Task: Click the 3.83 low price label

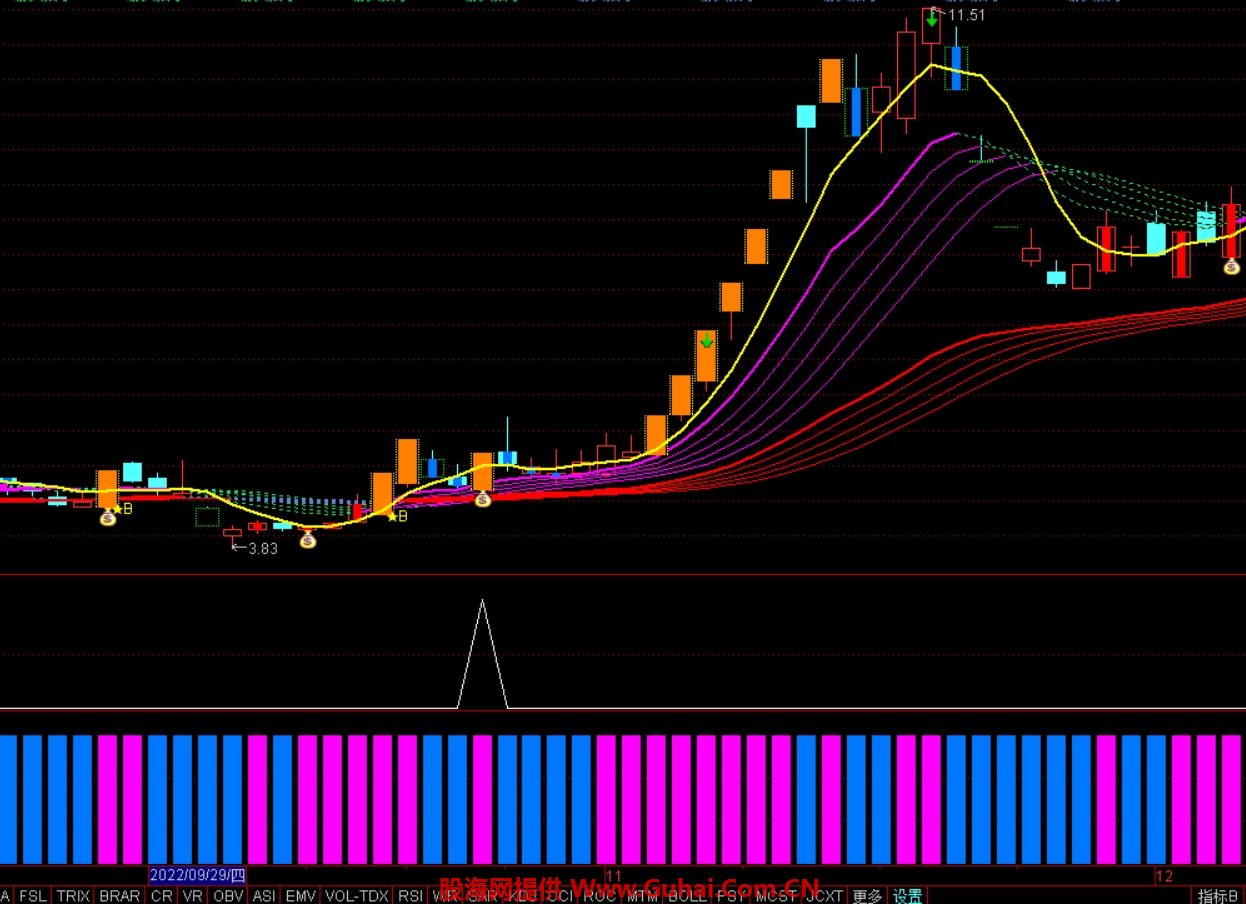Action: point(262,548)
